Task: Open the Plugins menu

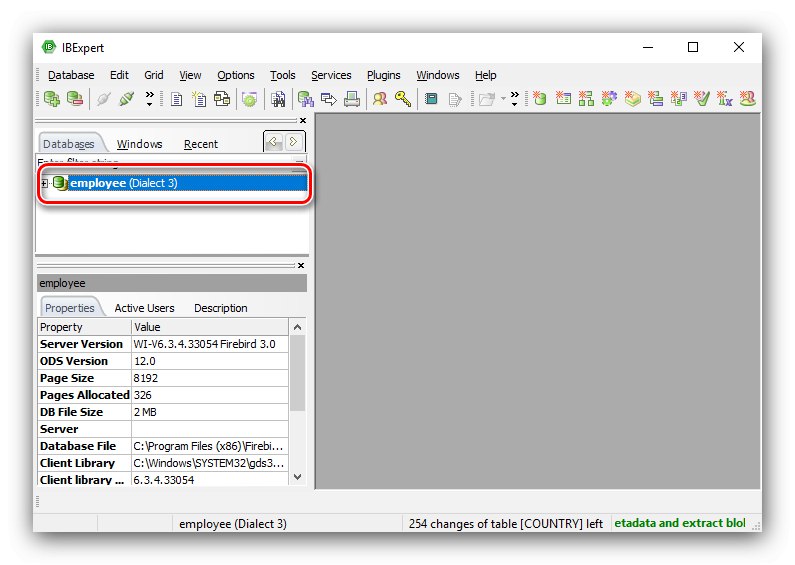Action: tap(383, 75)
